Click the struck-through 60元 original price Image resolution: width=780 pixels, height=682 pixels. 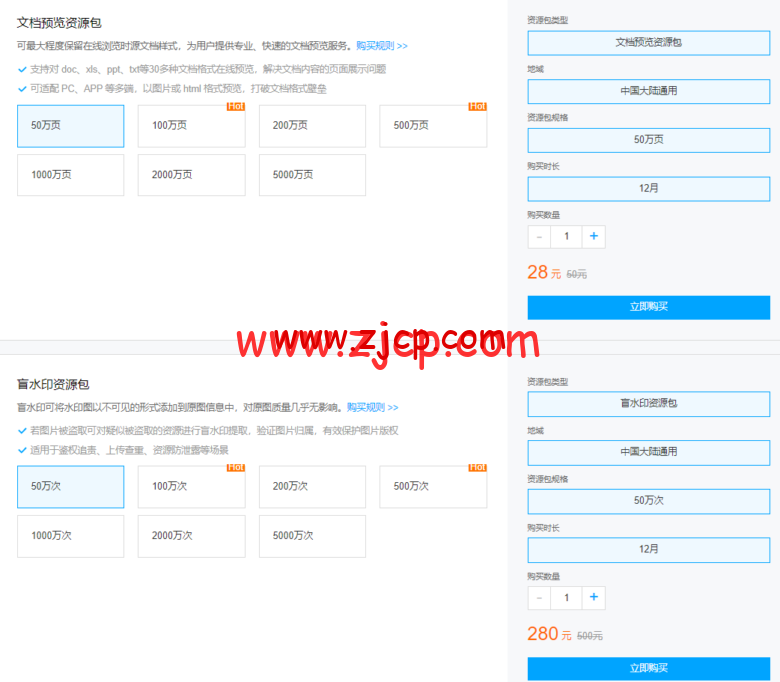click(577, 274)
